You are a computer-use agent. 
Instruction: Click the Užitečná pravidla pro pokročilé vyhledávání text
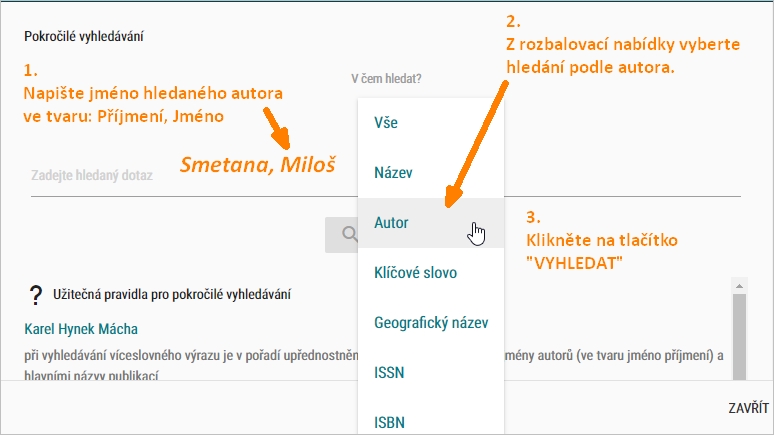172,295
